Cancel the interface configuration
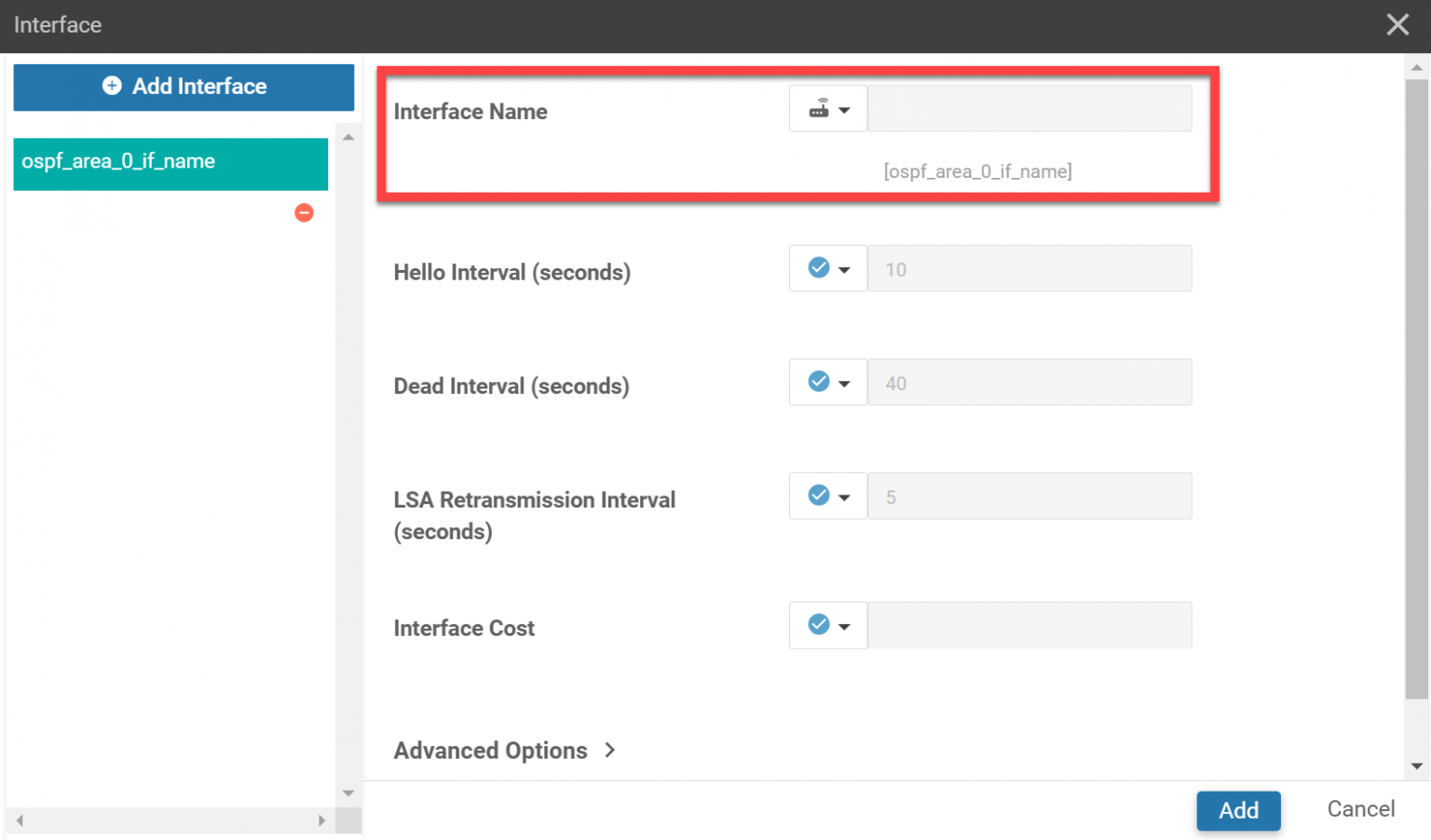This screenshot has width=1431, height=840. 1360,808
